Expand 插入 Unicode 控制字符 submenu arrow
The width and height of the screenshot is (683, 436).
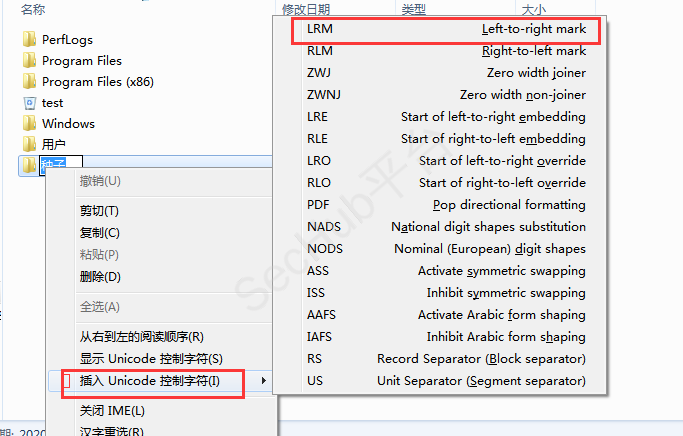[264, 381]
